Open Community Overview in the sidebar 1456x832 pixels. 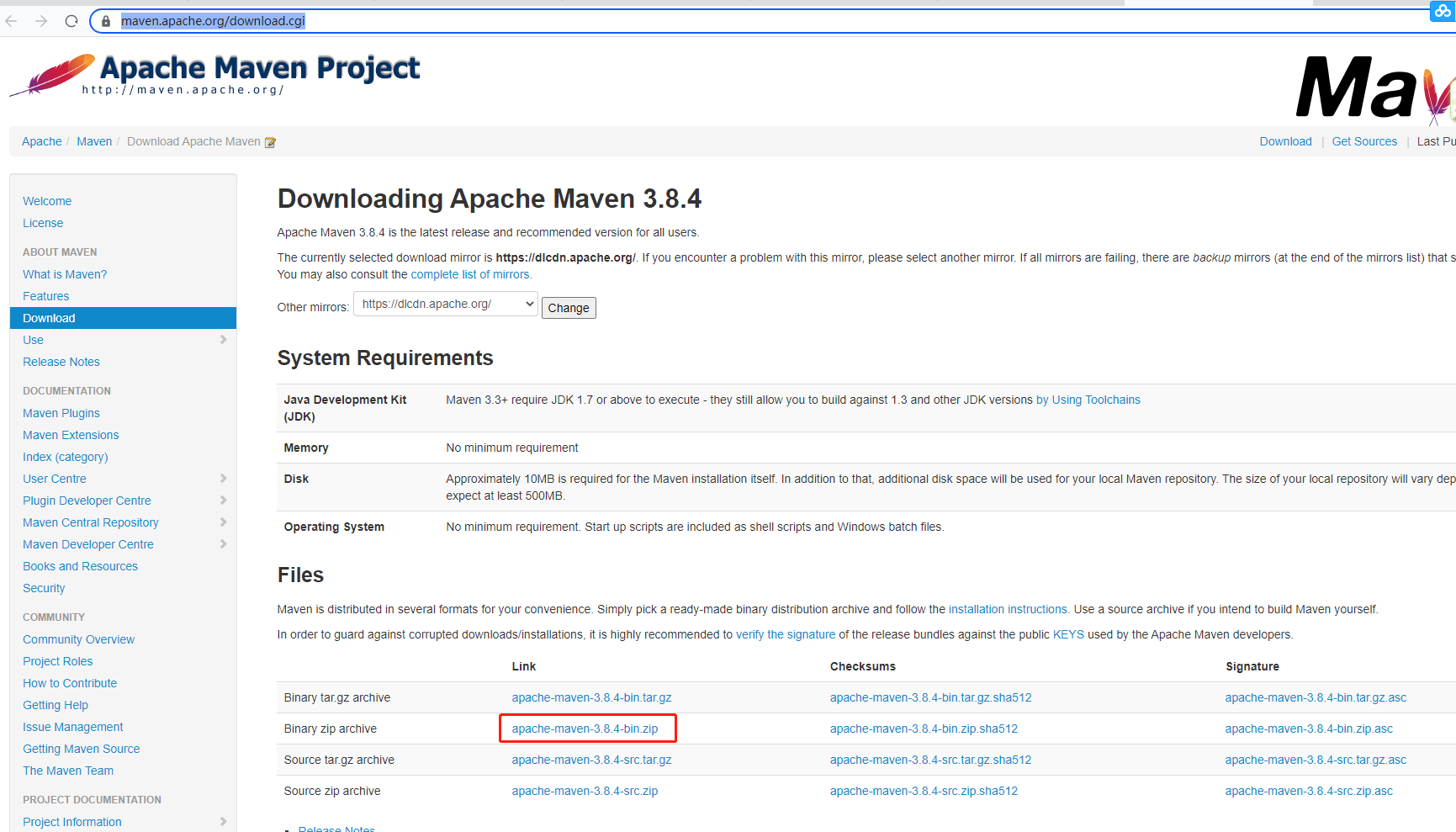pyautogui.click(x=79, y=639)
